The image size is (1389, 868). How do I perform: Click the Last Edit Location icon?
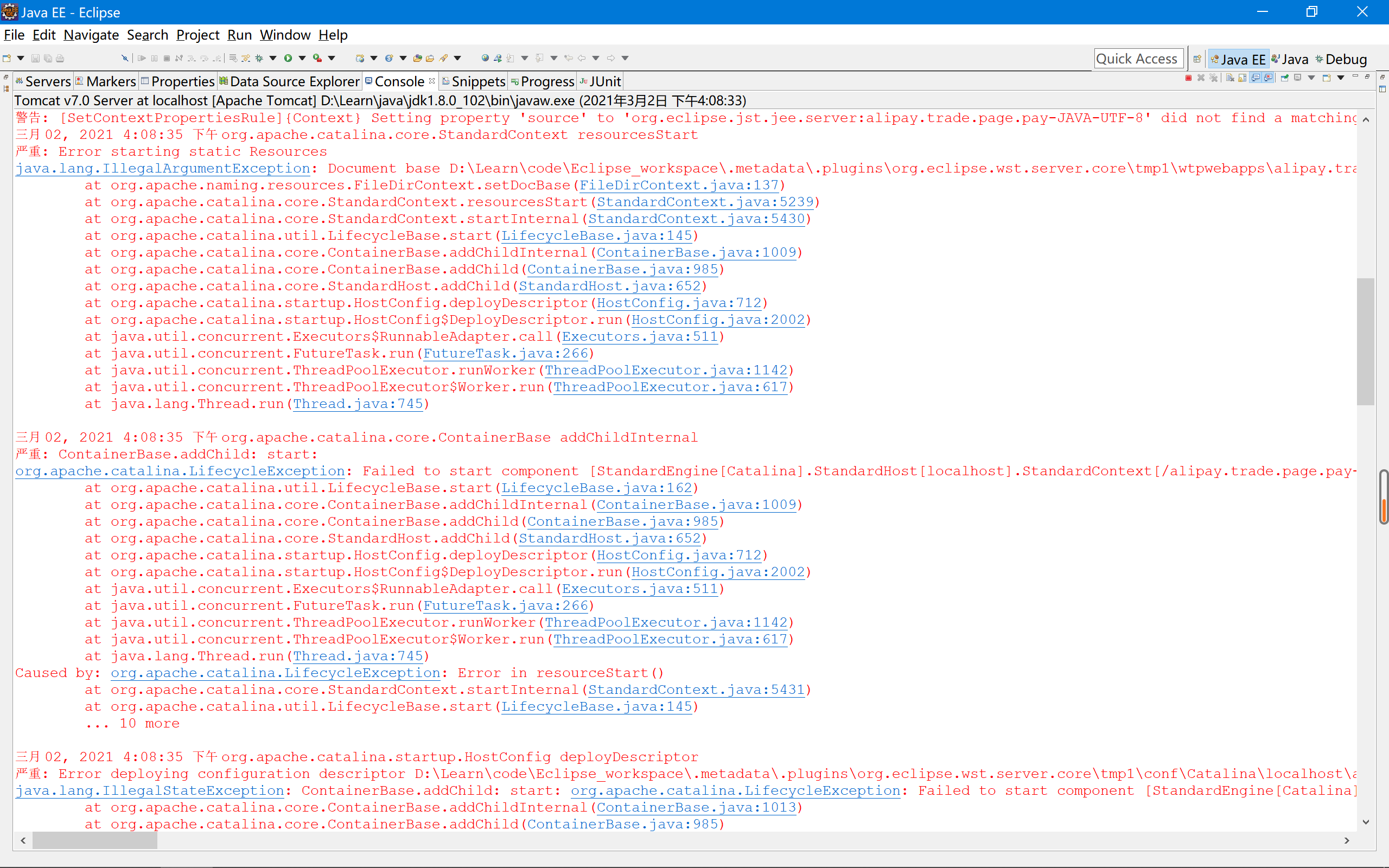point(568,59)
